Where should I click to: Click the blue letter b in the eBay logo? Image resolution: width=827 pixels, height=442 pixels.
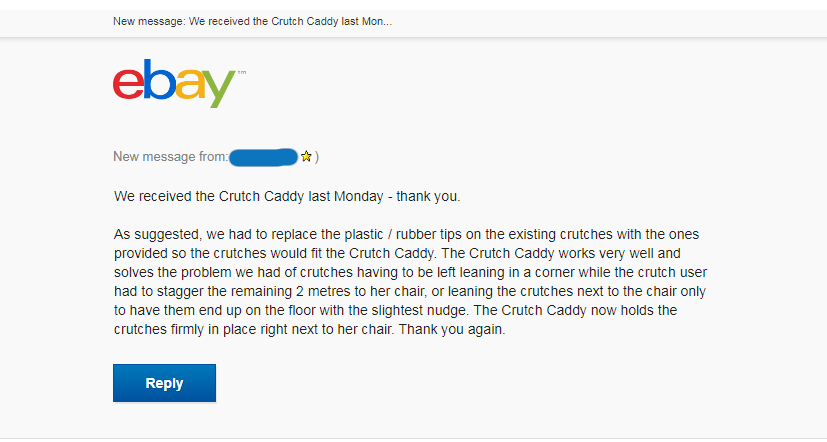point(157,80)
